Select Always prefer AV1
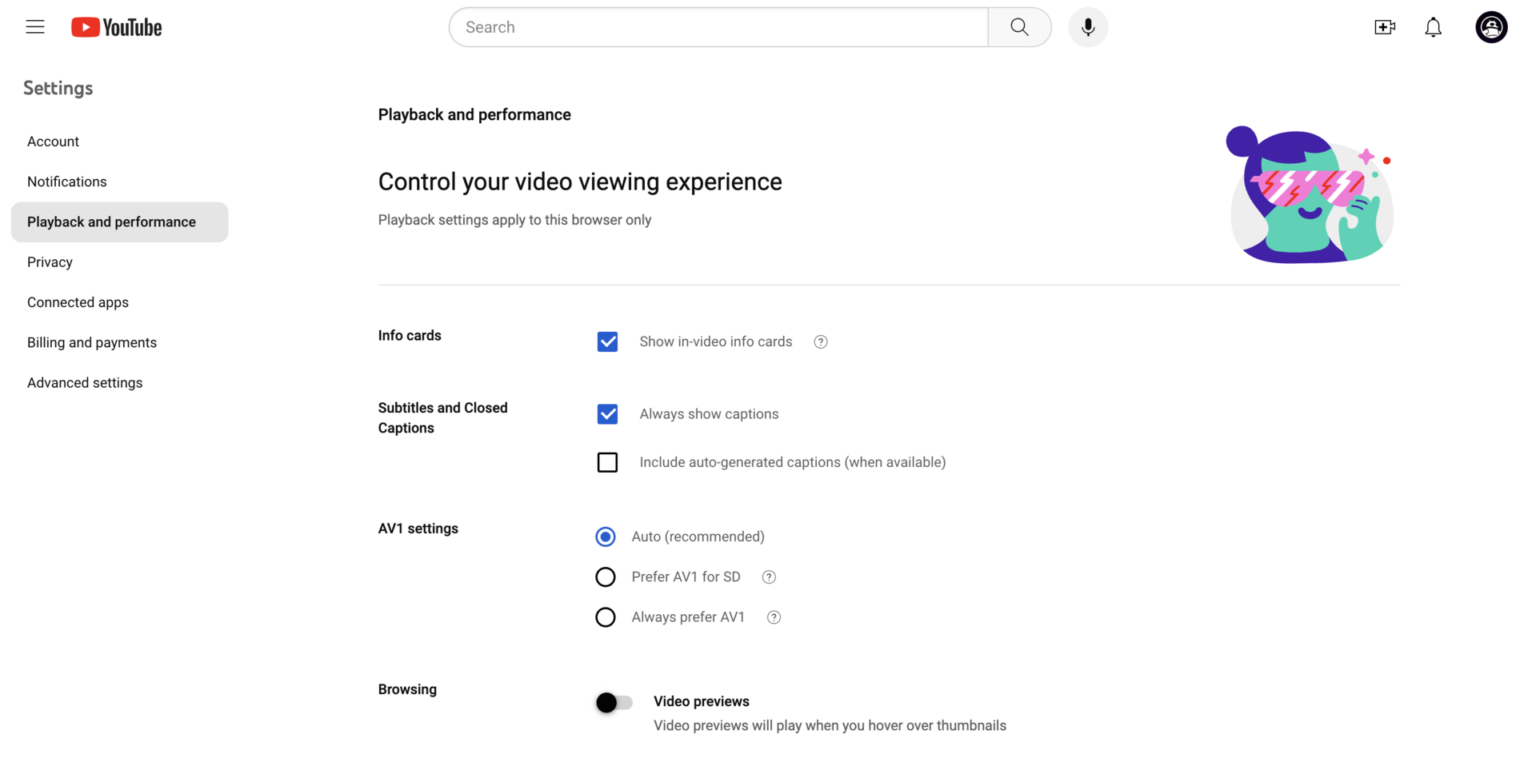Image resolution: width=1536 pixels, height=762 pixels. [x=605, y=617]
